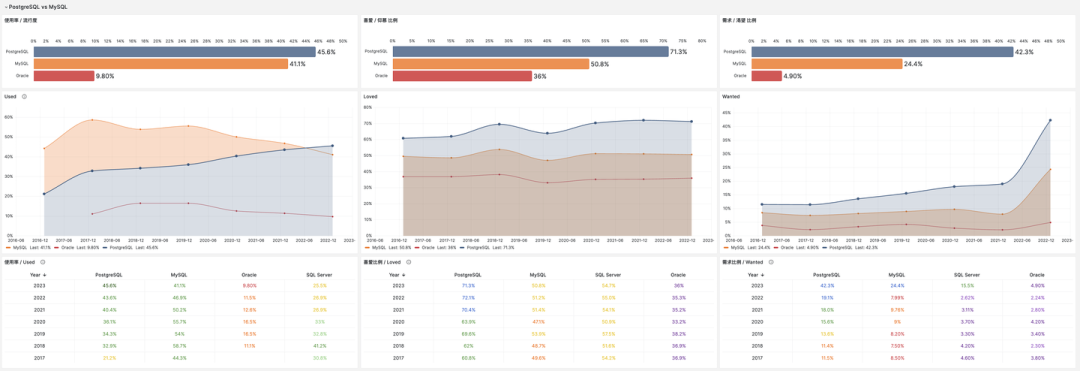Open info icon next to 喜愛比例 / Loved table title
The height and width of the screenshot is (371, 1080).
click(x=408, y=262)
